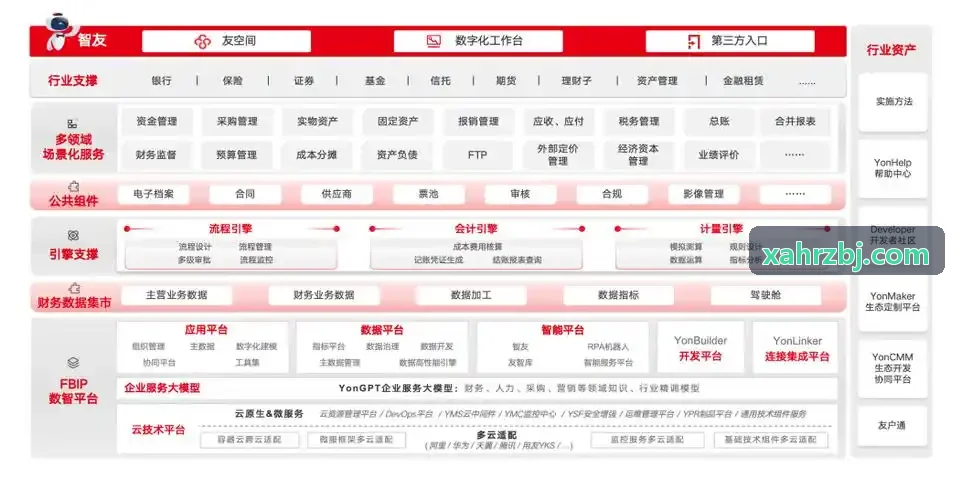
Task: Click the 公共组件 puzzle icon
Action: (74, 186)
